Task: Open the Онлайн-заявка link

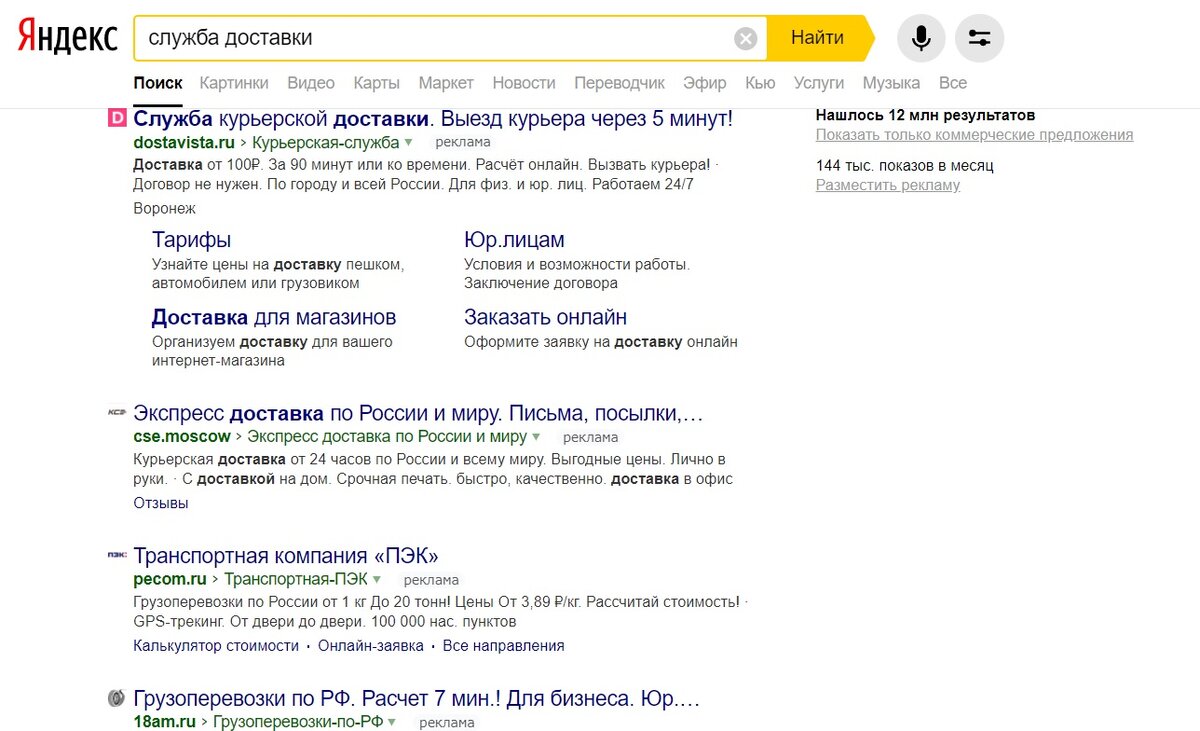Action: click(x=371, y=646)
